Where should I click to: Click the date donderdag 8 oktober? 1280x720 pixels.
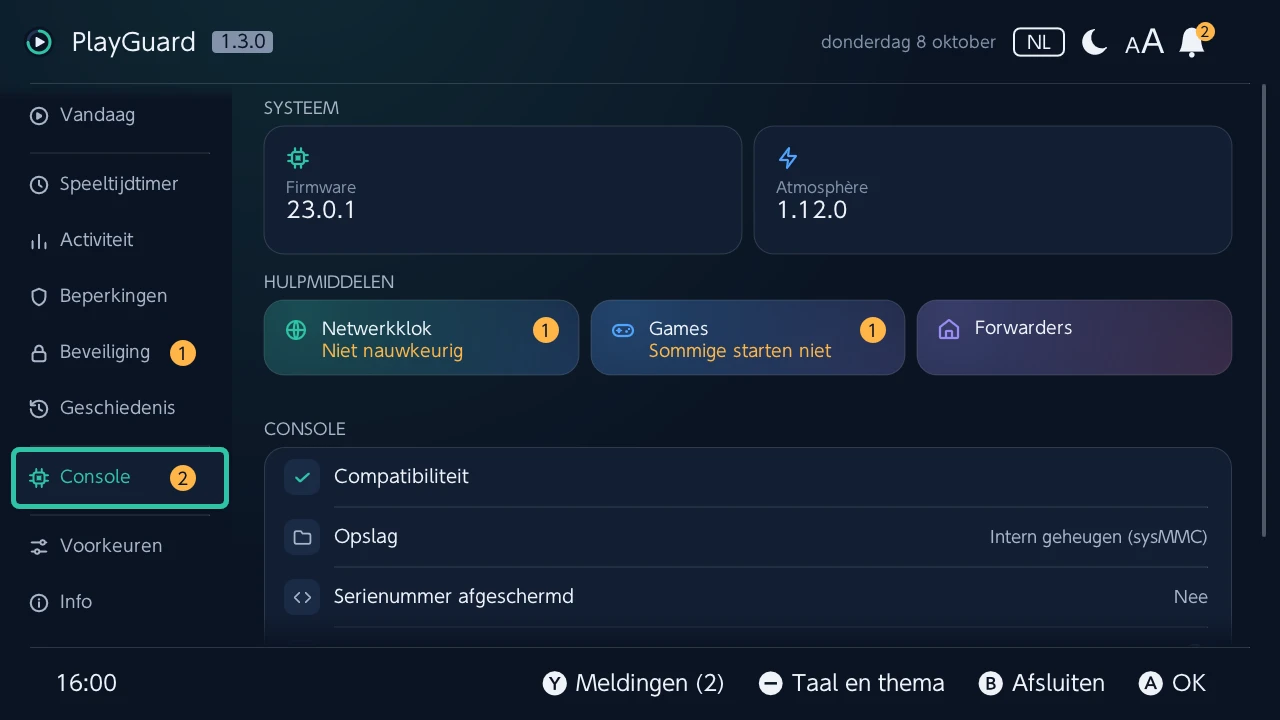coord(908,42)
